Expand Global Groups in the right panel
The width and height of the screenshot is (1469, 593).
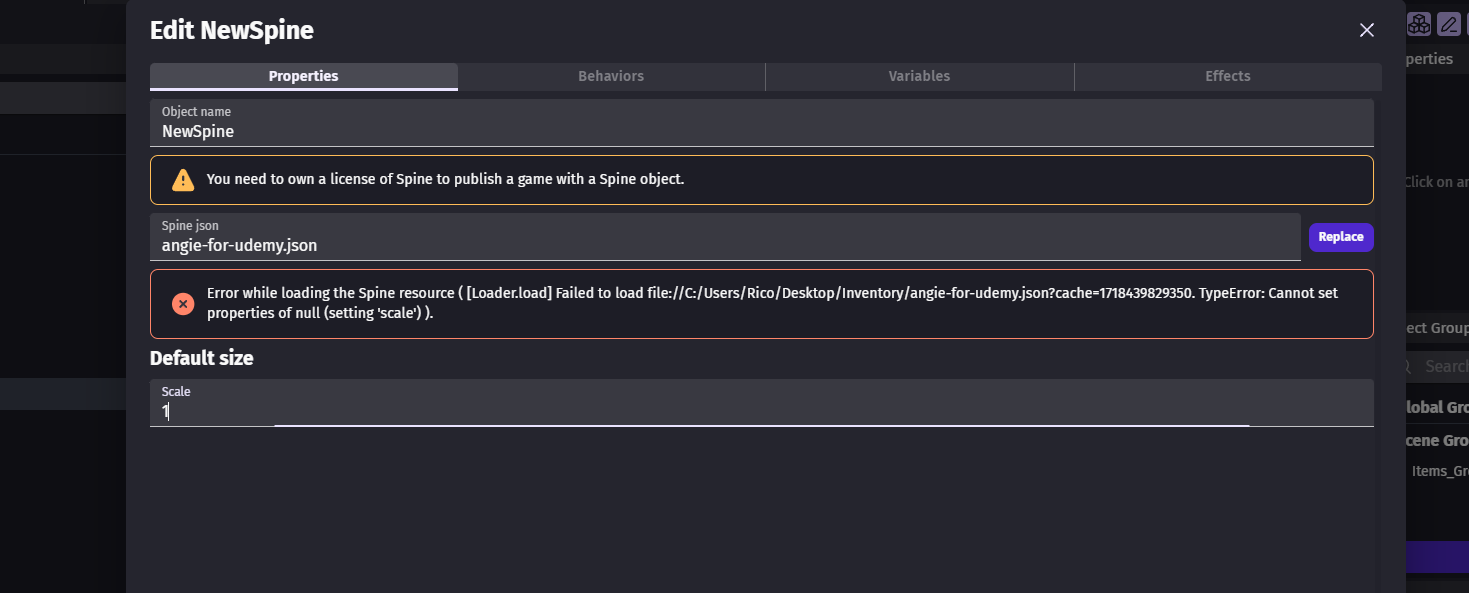[1437, 407]
